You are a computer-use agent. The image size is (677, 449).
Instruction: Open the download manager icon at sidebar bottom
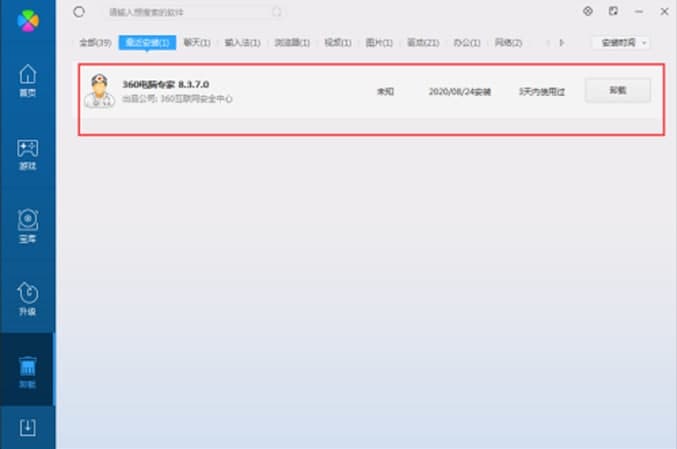point(28,427)
